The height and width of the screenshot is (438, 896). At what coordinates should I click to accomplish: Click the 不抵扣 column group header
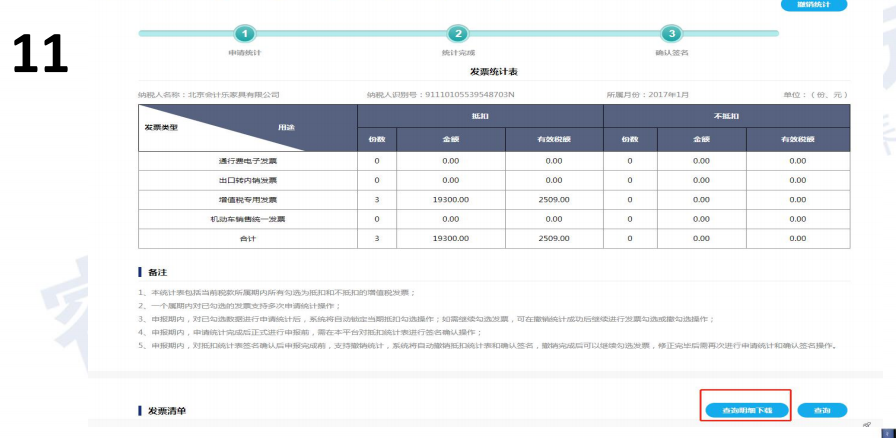click(x=727, y=116)
